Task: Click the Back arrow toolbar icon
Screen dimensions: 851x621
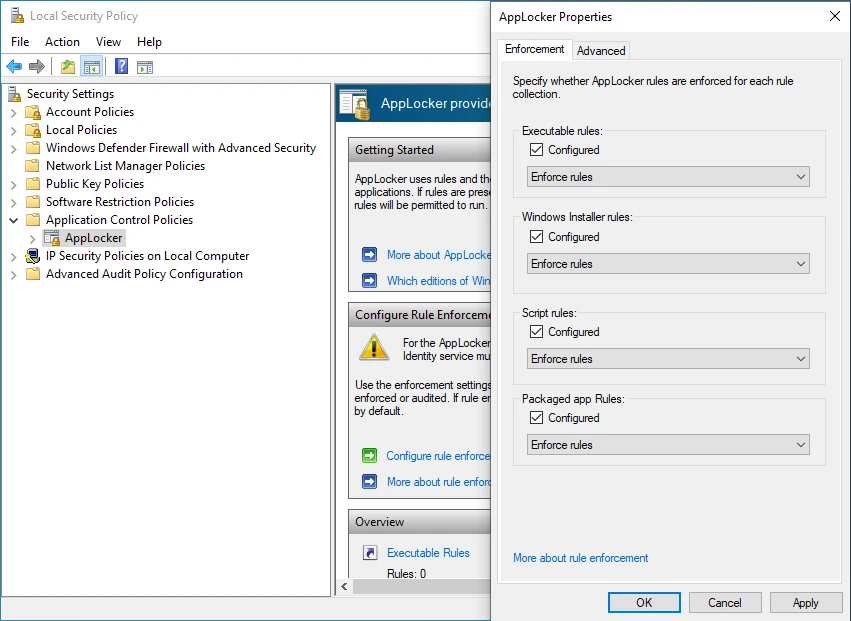Action: point(14,67)
